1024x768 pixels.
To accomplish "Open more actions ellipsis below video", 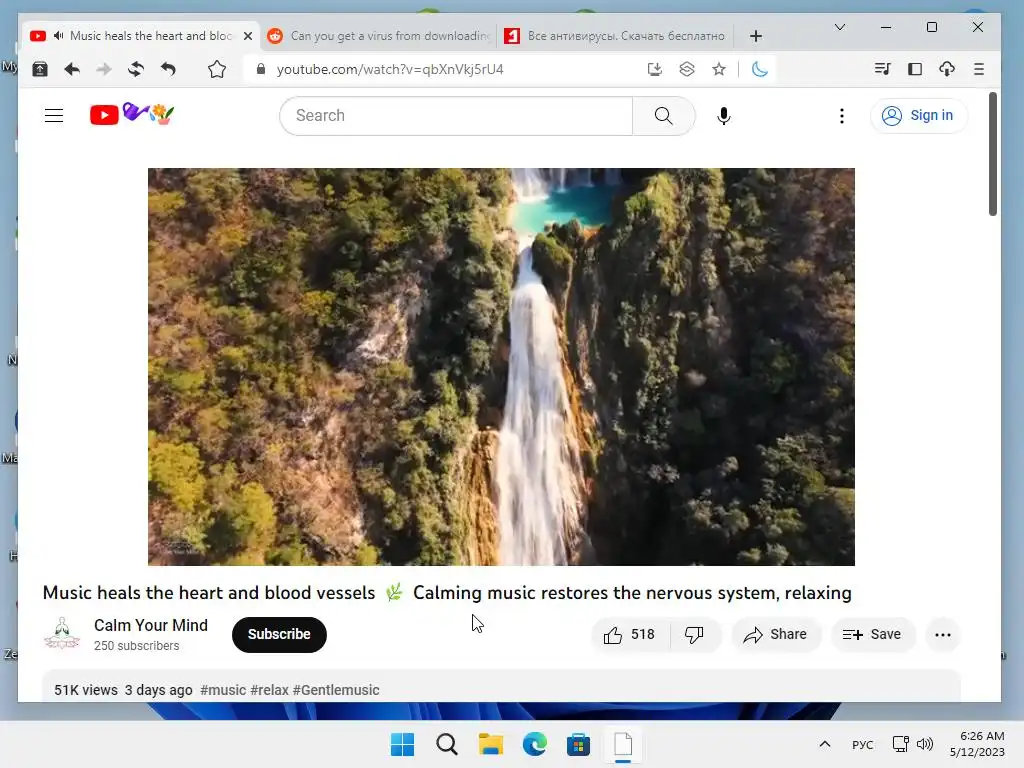I will pos(942,635).
